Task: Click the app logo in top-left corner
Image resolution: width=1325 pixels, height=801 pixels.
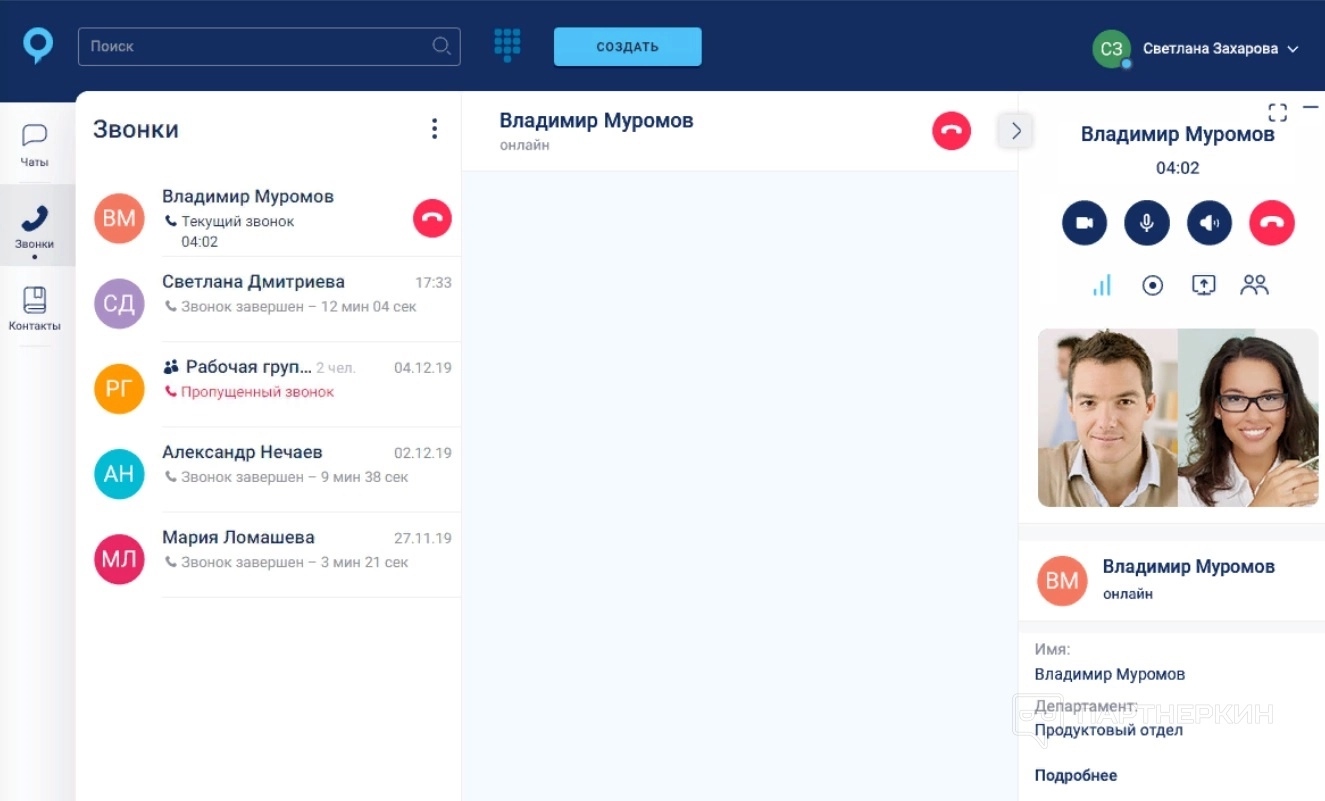Action: pyautogui.click(x=38, y=46)
